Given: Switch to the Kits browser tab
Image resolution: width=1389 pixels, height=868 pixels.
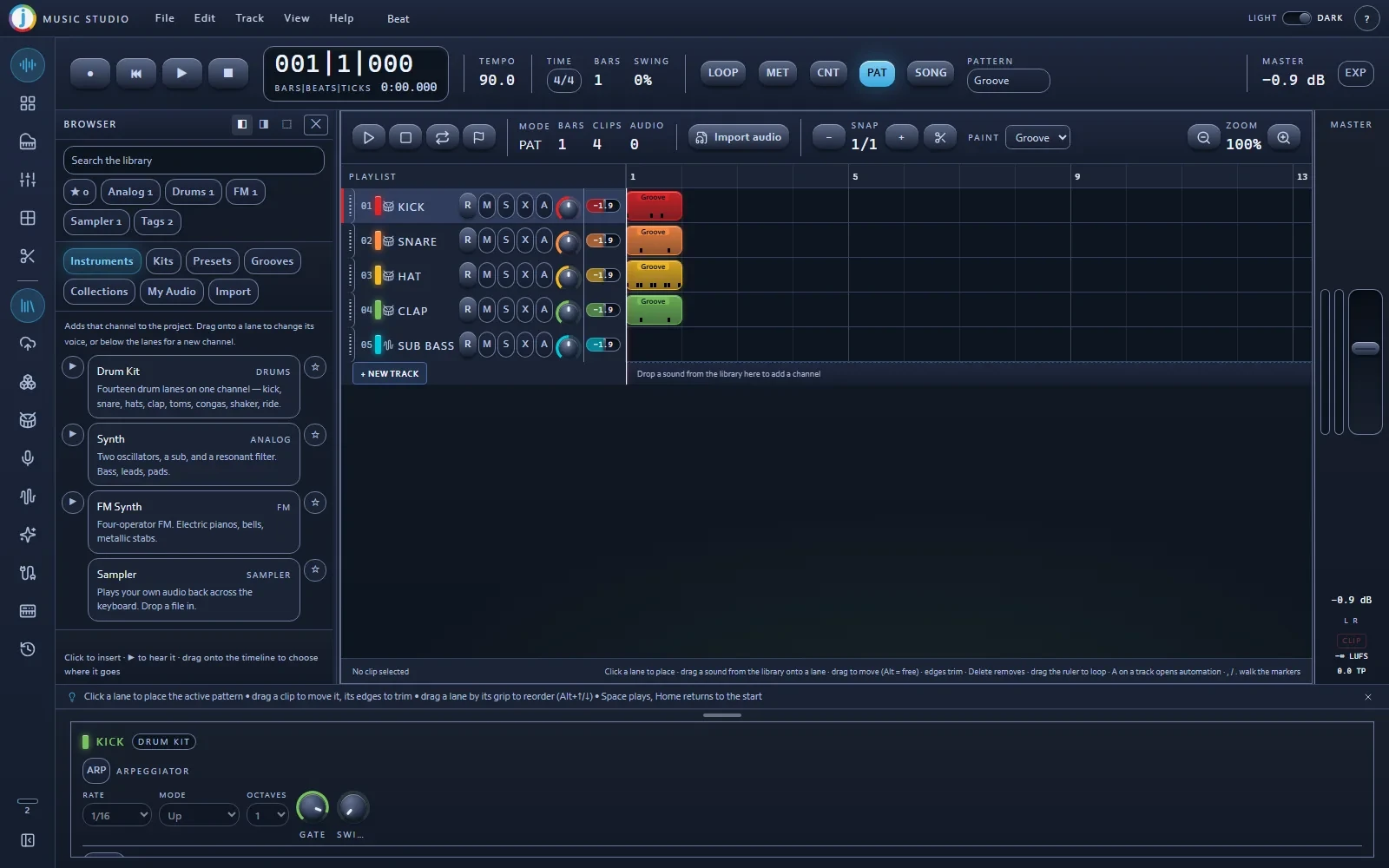Looking at the screenshot, I should [163, 261].
